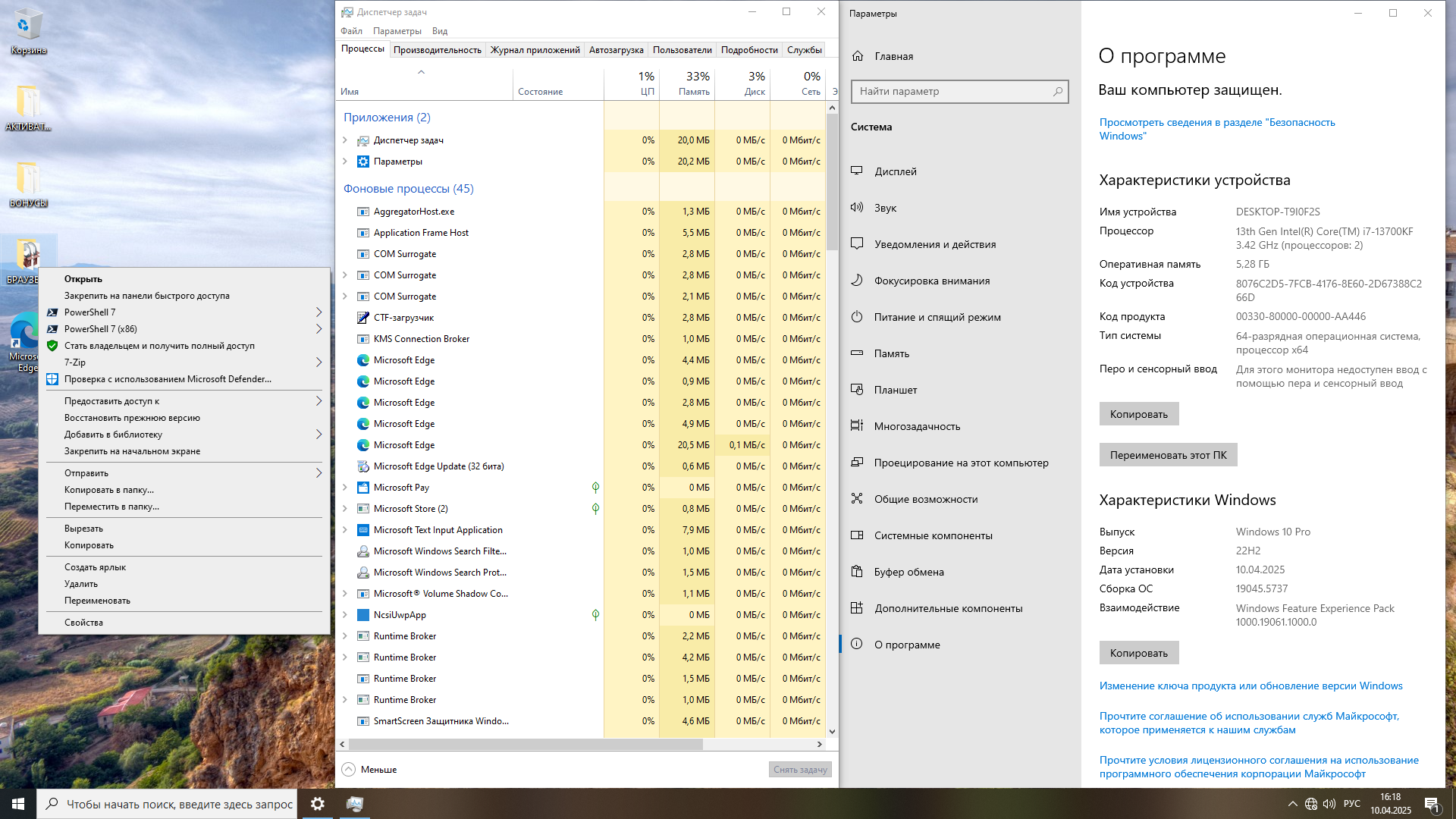This screenshot has width=1456, height=819.
Task: Click the taskbar search box
Action: pyautogui.click(x=167, y=804)
